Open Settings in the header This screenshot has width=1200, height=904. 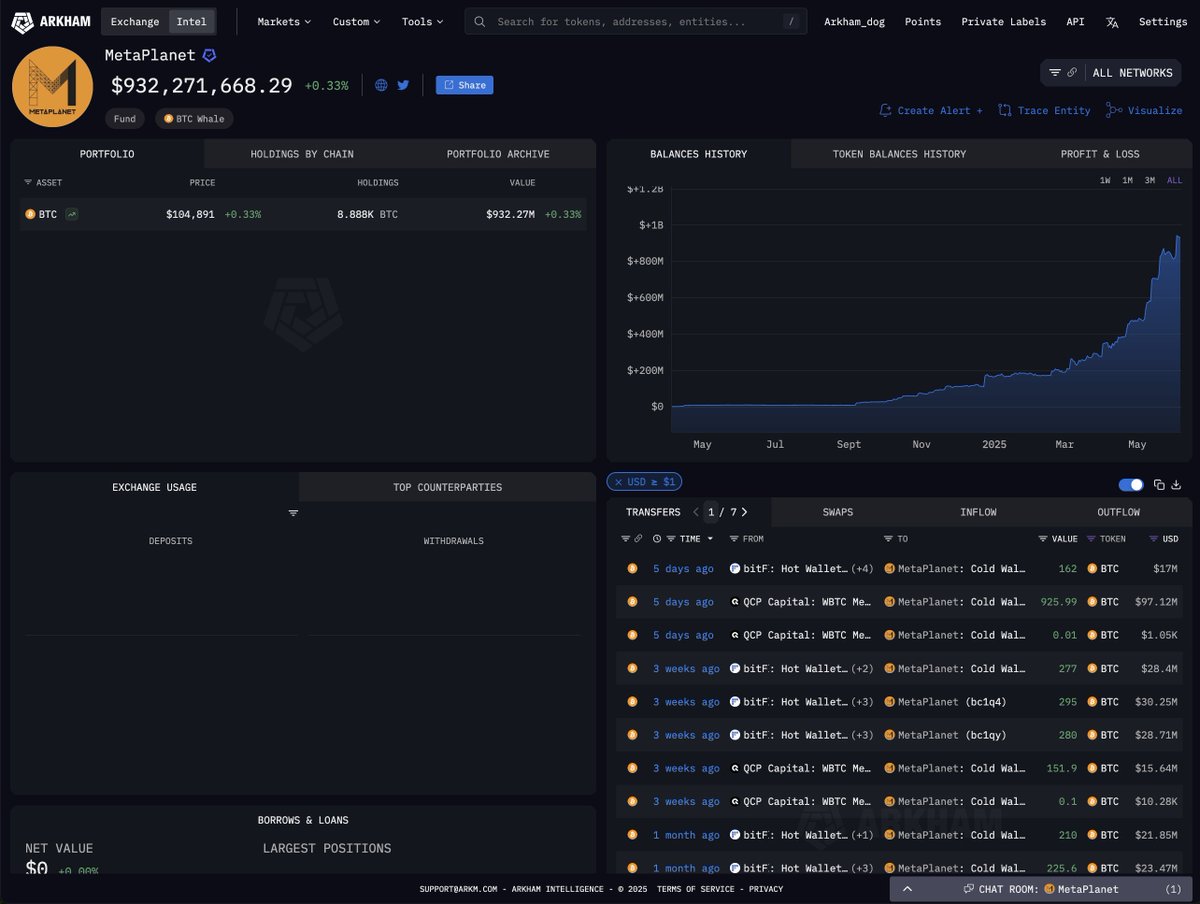(x=1163, y=21)
